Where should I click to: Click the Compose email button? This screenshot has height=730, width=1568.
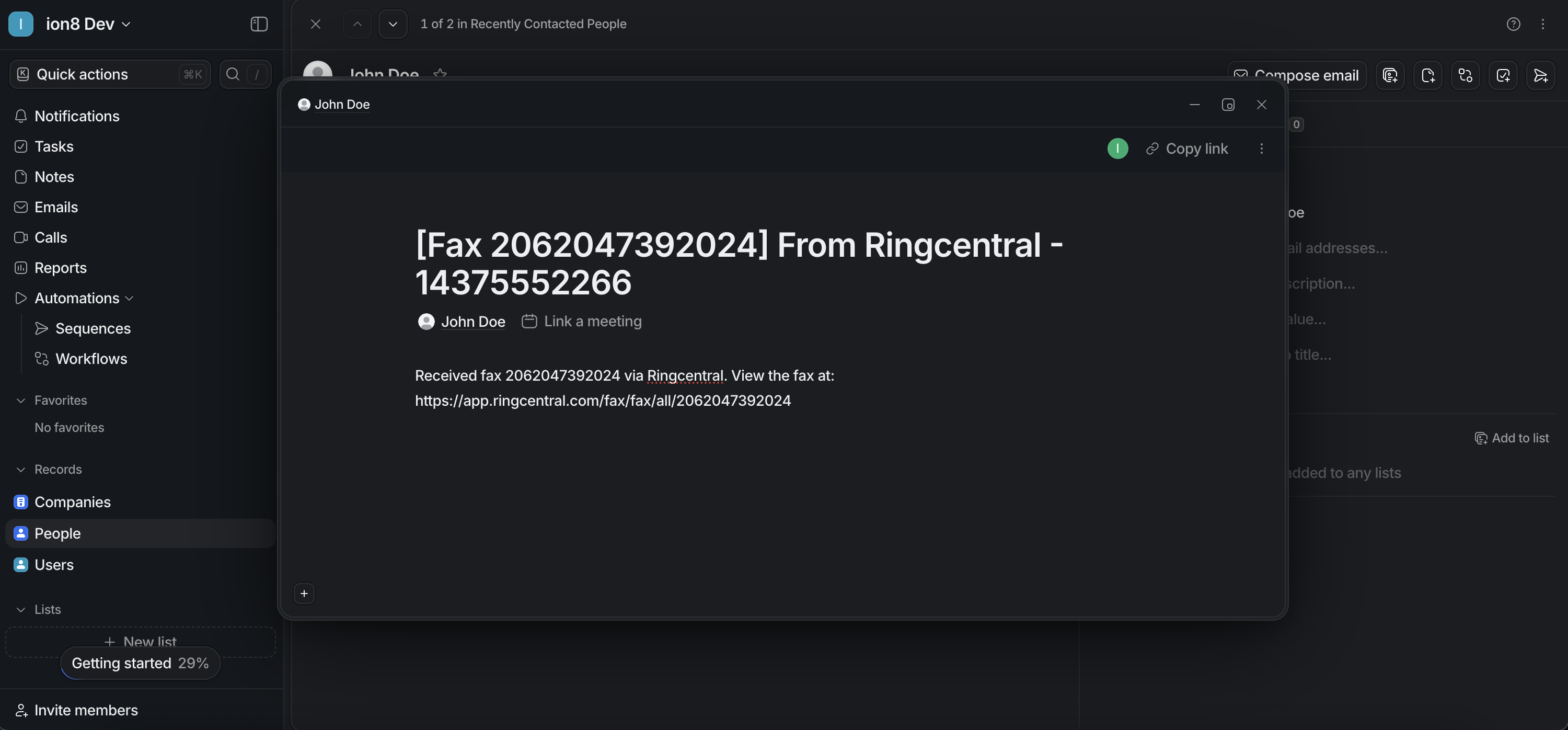1297,75
